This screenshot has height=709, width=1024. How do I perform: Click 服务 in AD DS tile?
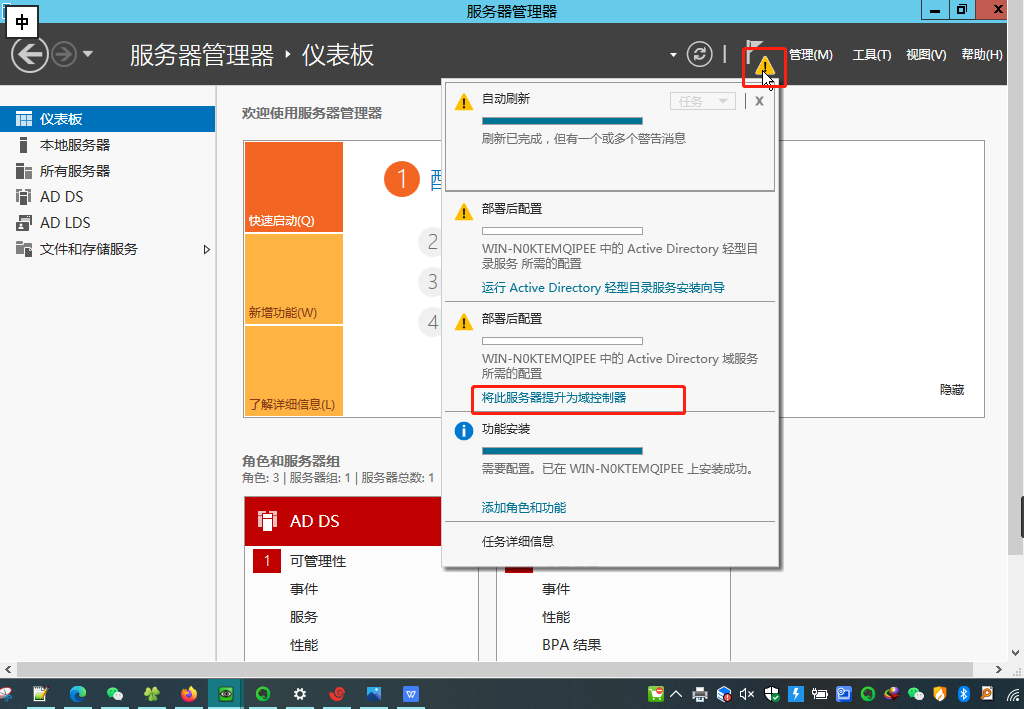pos(304,617)
